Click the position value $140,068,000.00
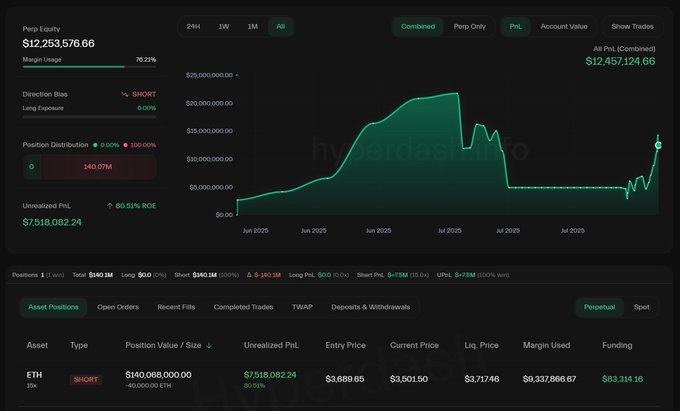This screenshot has width=680, height=411. (x=158, y=375)
